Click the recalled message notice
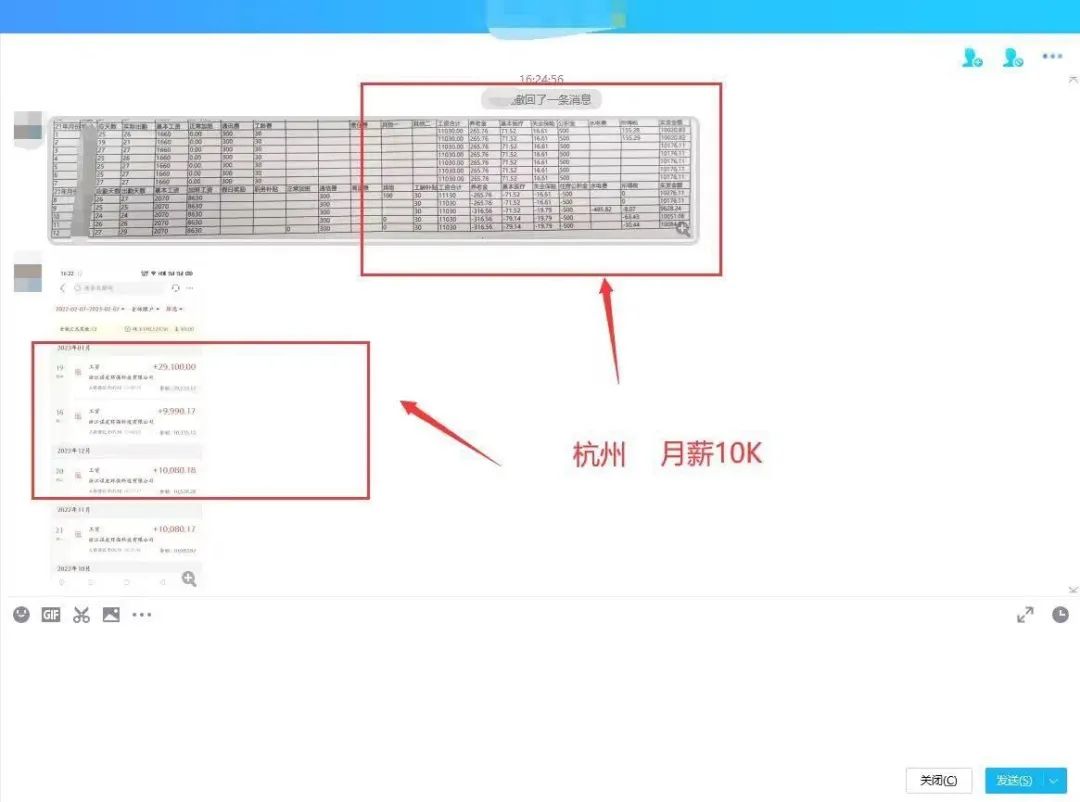This screenshot has width=1080, height=802. tap(541, 100)
